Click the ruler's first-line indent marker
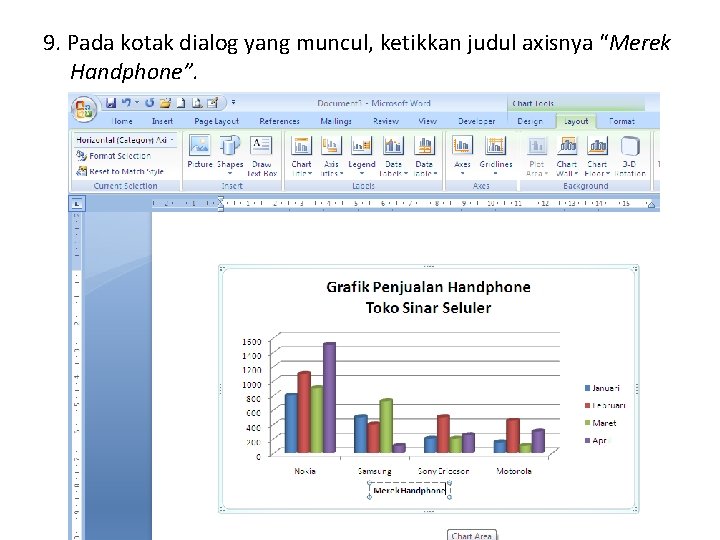Viewport: 720px width, 540px height. click(x=221, y=199)
